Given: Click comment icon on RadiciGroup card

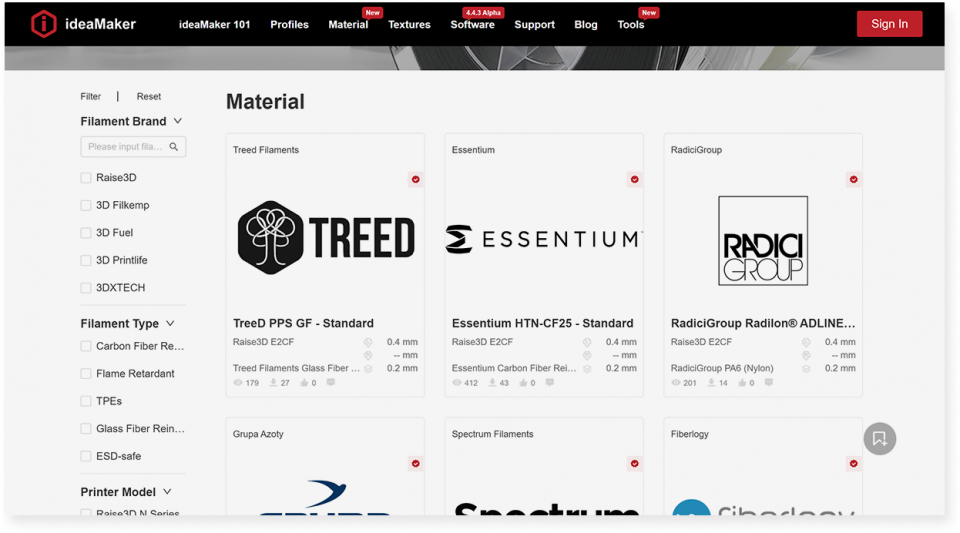Looking at the screenshot, I should click(768, 383).
